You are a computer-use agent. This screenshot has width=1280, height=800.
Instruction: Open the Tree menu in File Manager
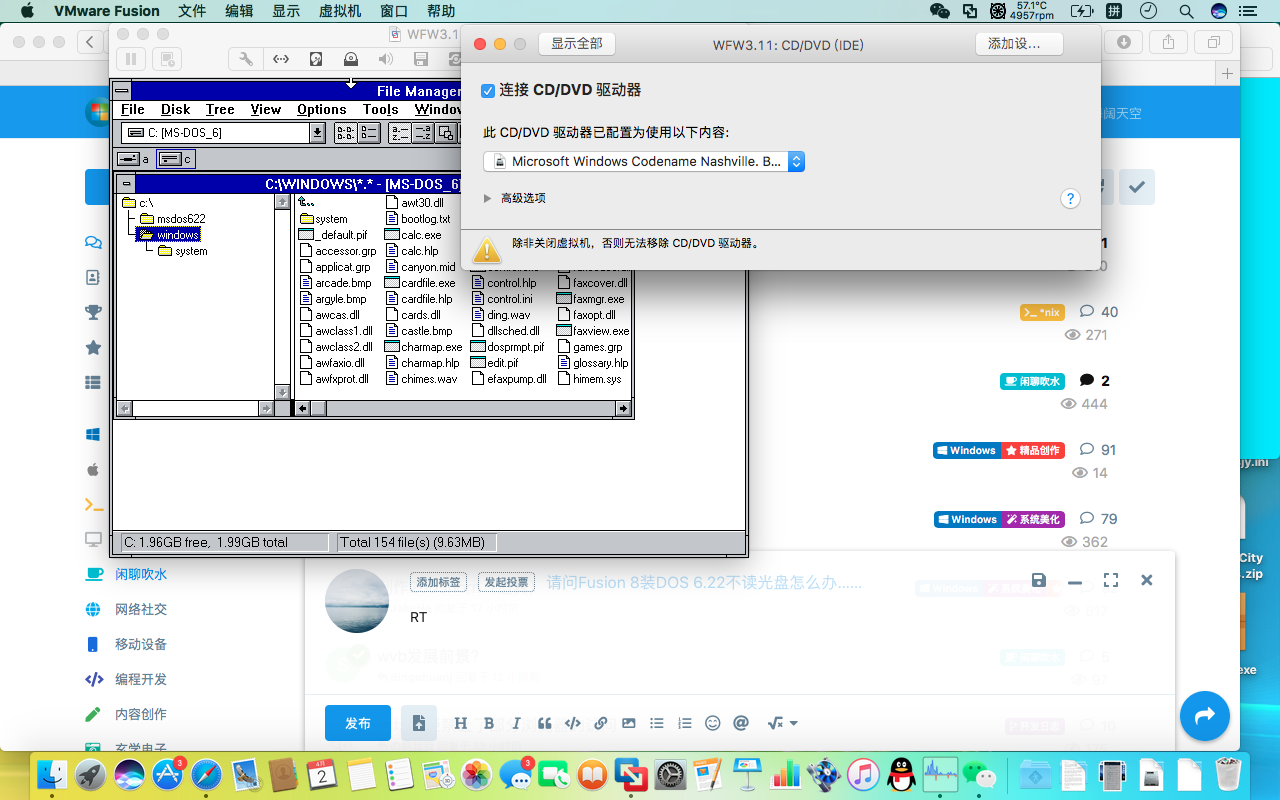coord(220,109)
